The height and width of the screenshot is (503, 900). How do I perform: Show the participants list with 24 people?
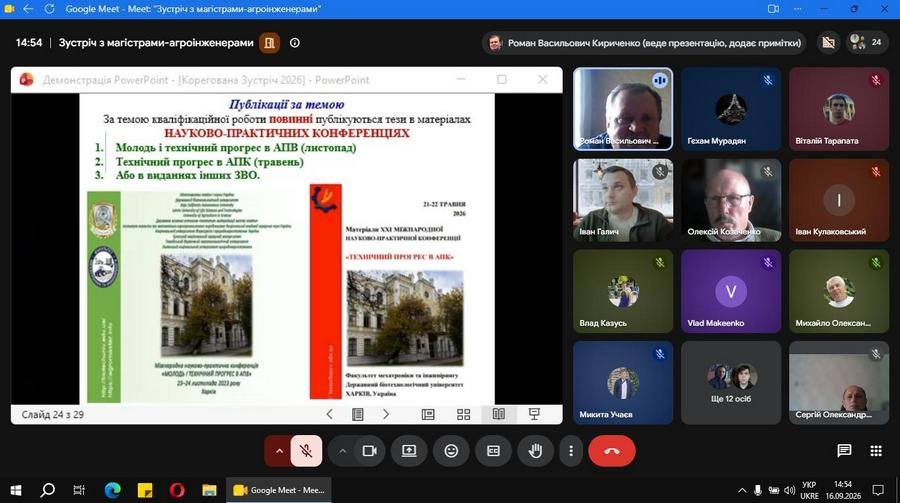(866, 42)
